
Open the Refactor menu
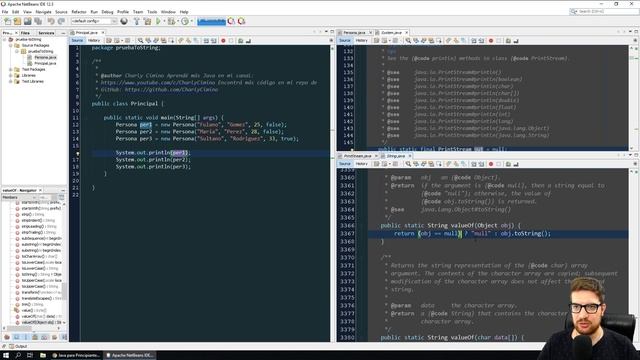point(79,12)
